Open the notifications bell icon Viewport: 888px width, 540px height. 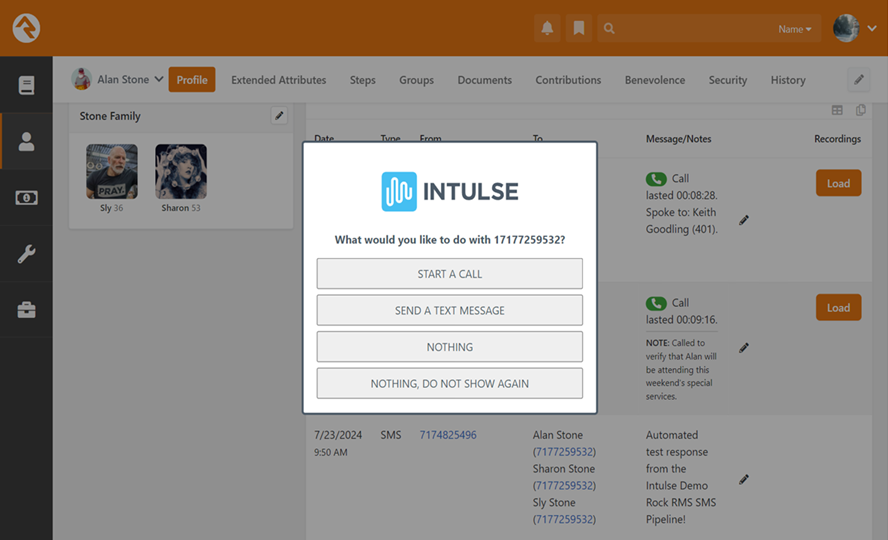(547, 28)
